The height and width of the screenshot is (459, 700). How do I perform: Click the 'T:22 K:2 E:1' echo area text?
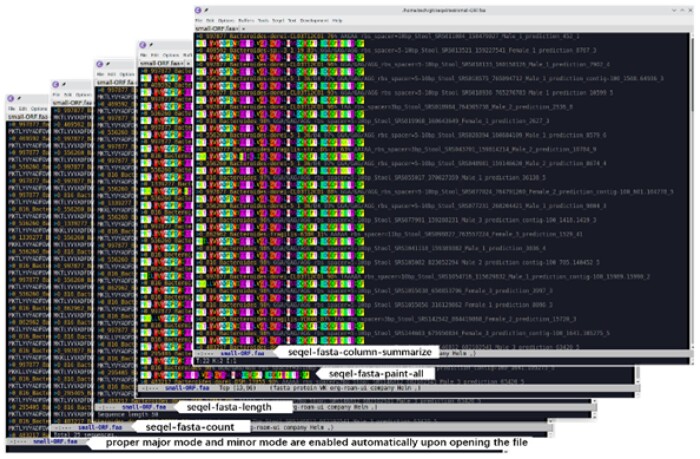(217, 361)
